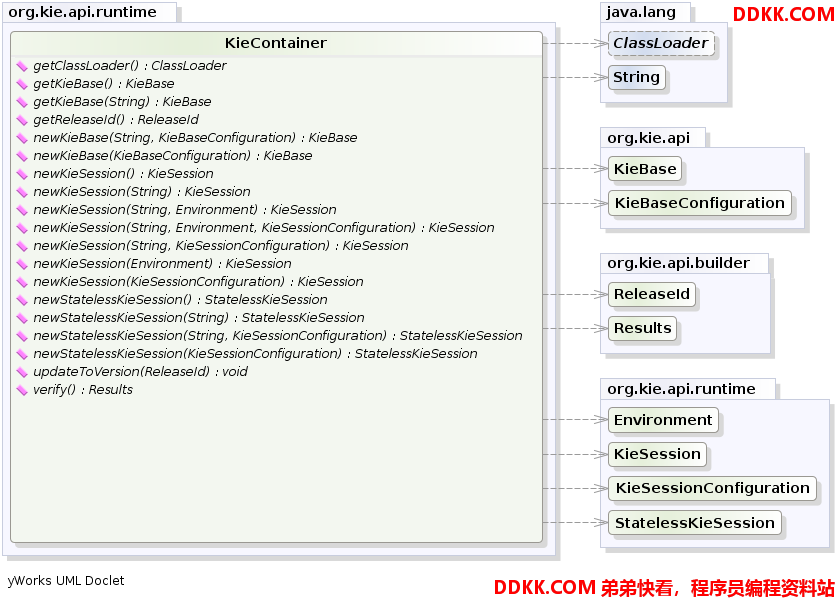Click the KieContainer class title
The image size is (837, 598).
pos(276,43)
